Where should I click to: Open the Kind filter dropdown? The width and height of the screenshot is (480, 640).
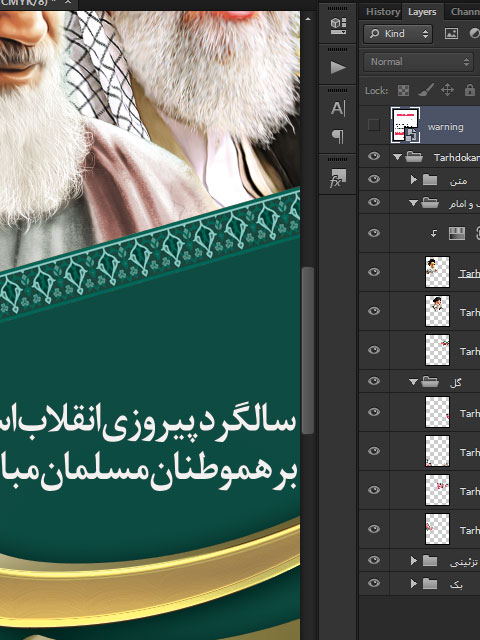(398, 33)
